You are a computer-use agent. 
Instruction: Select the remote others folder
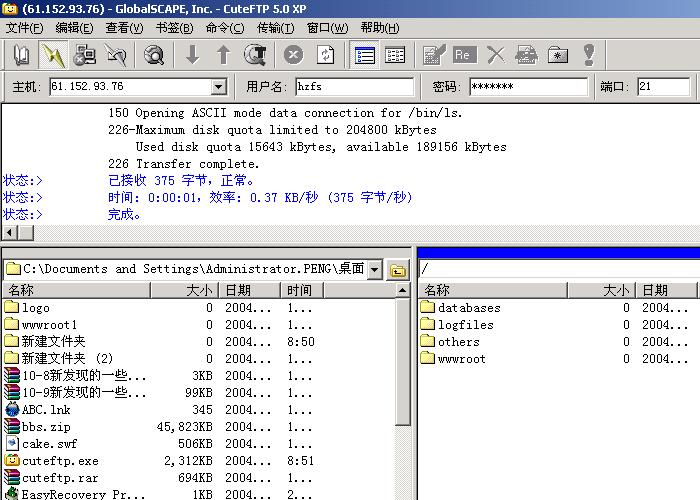point(450,342)
